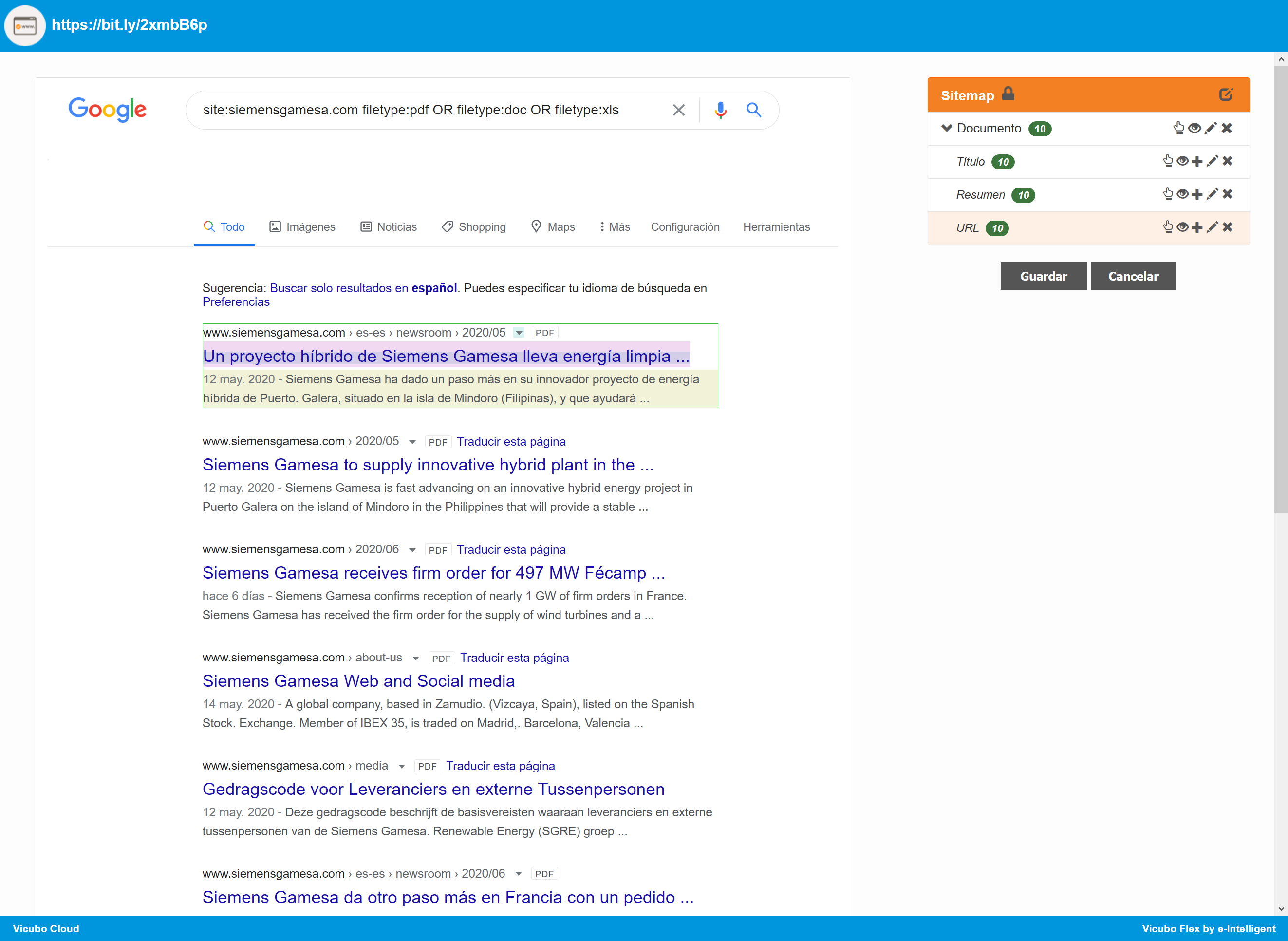The image size is (1288, 941).
Task: Click the Google logo
Action: click(x=108, y=110)
